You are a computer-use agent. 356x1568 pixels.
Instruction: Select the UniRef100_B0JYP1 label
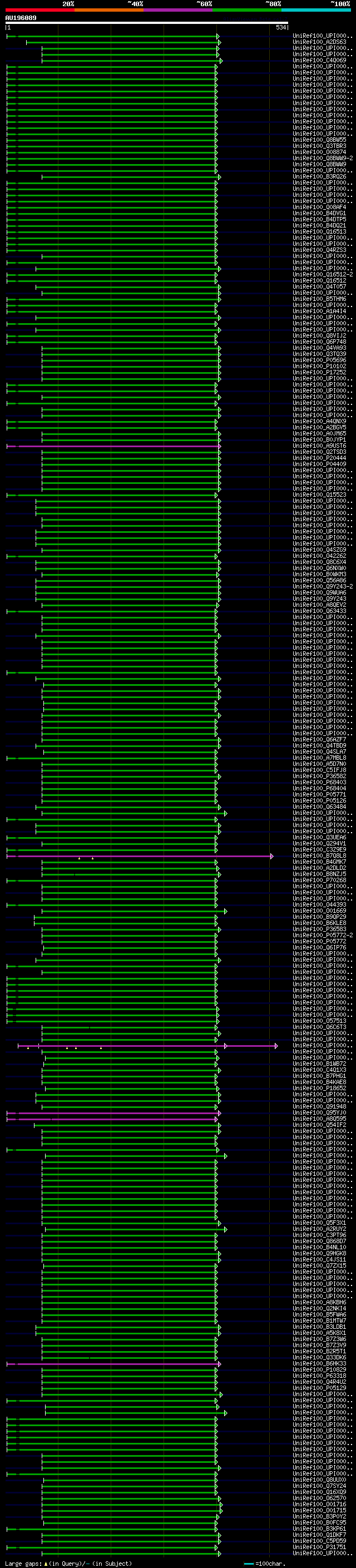point(319,440)
